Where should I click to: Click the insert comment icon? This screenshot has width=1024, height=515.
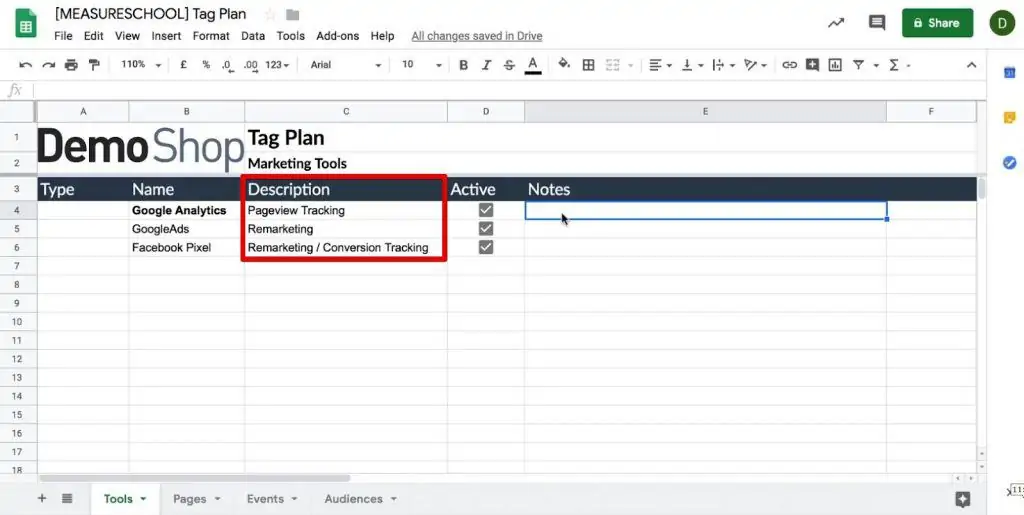pyautogui.click(x=812, y=65)
